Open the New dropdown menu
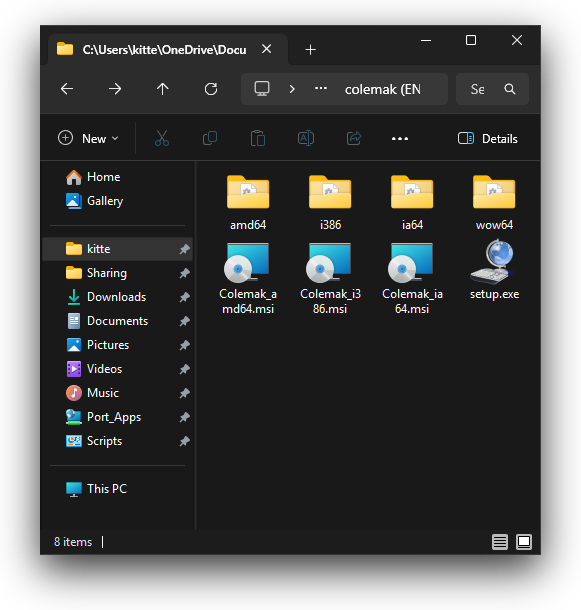Image resolution: width=581 pixels, height=610 pixels. click(88, 138)
